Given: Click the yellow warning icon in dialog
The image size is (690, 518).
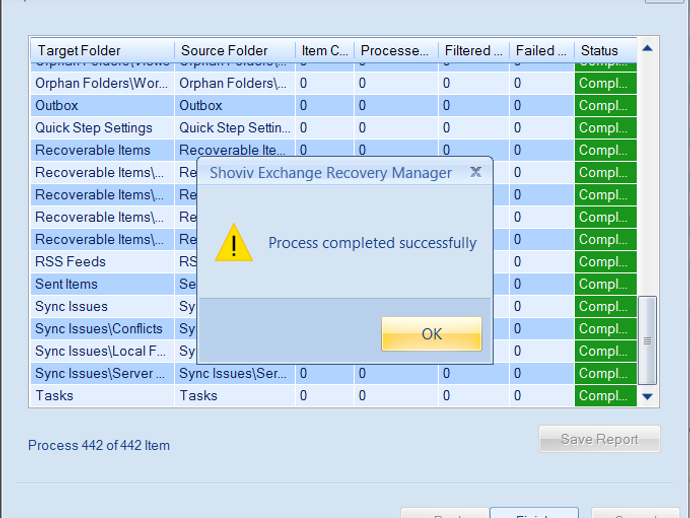Looking at the screenshot, I should click(x=234, y=243).
